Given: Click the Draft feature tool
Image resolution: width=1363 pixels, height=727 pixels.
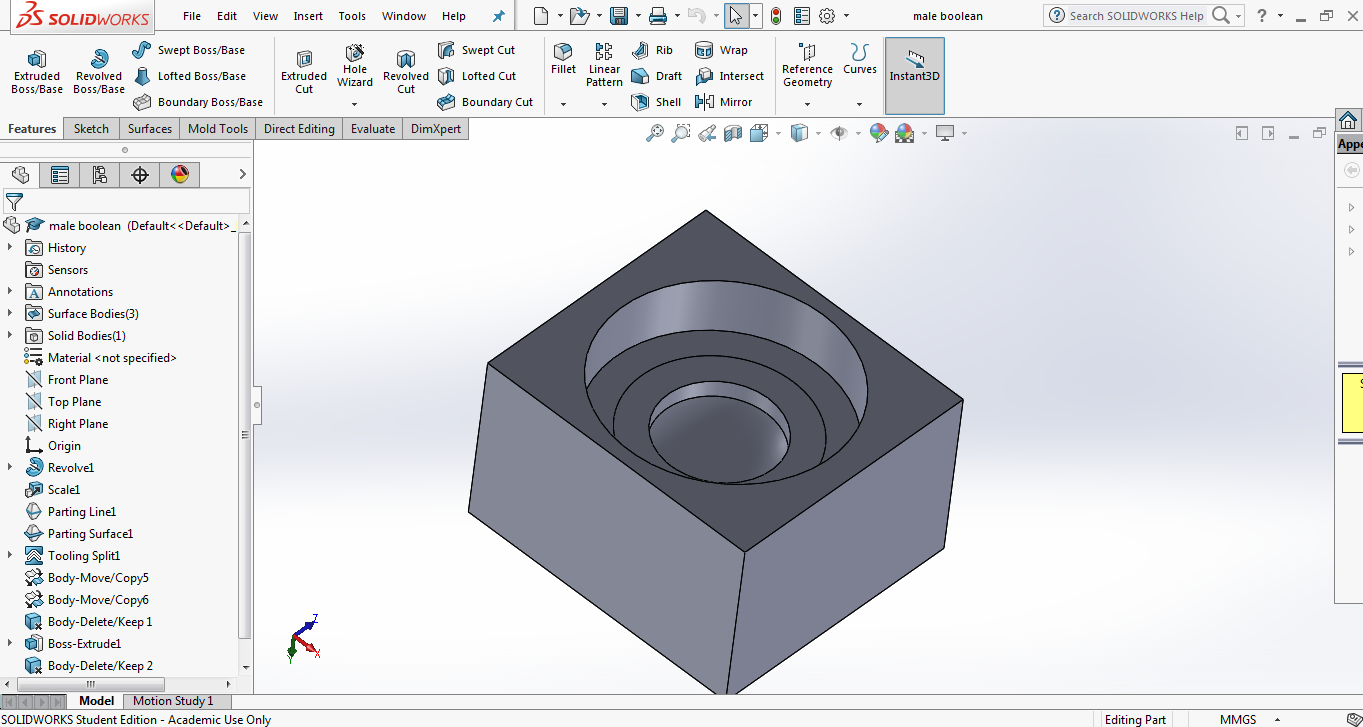Looking at the screenshot, I should tap(657, 76).
